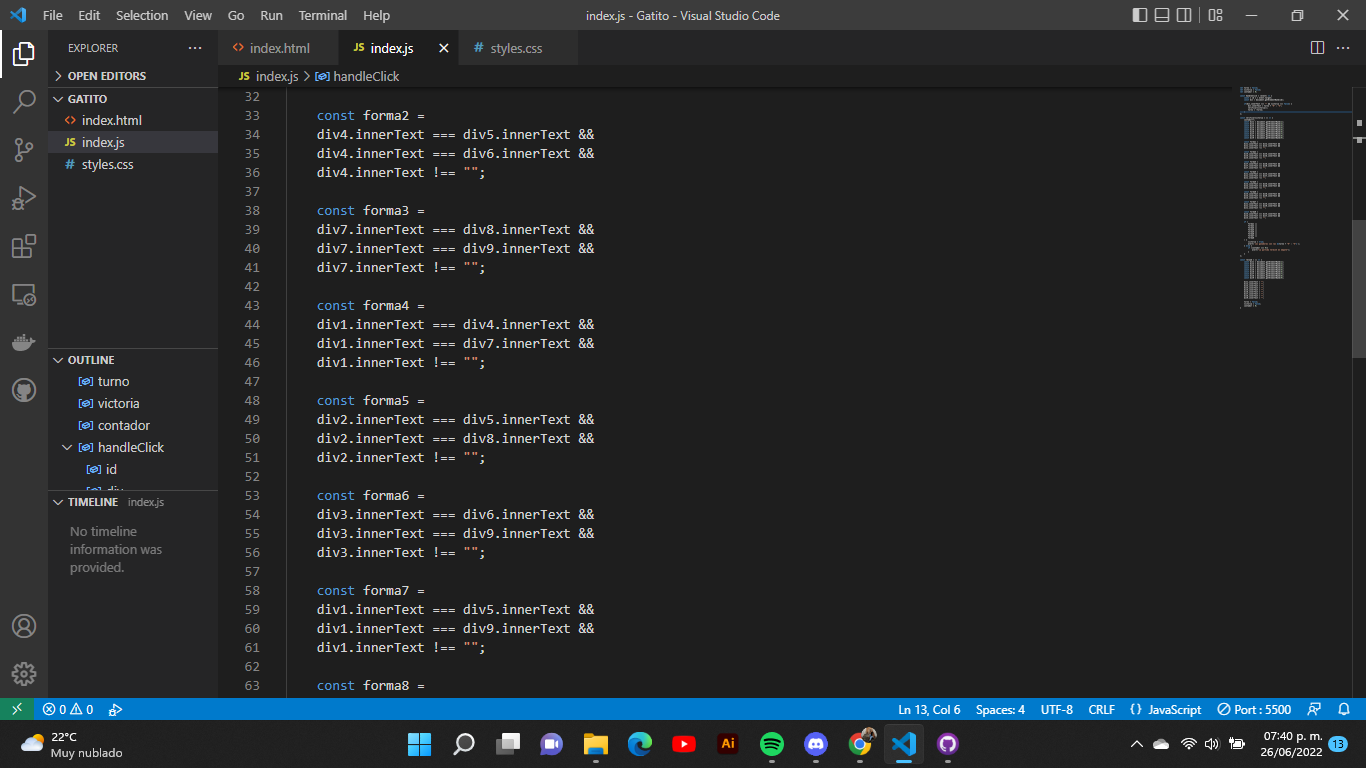1366x768 pixels.
Task: Toggle the Panel layout button
Action: [1162, 15]
